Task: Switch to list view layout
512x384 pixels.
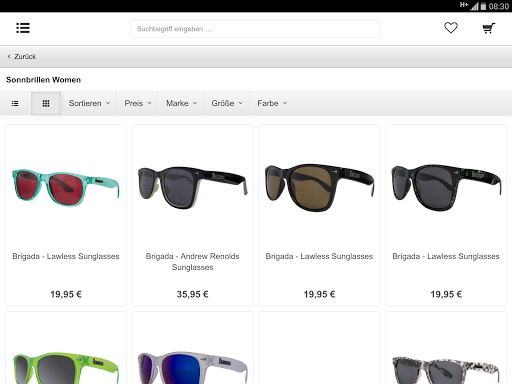Action: click(x=15, y=104)
